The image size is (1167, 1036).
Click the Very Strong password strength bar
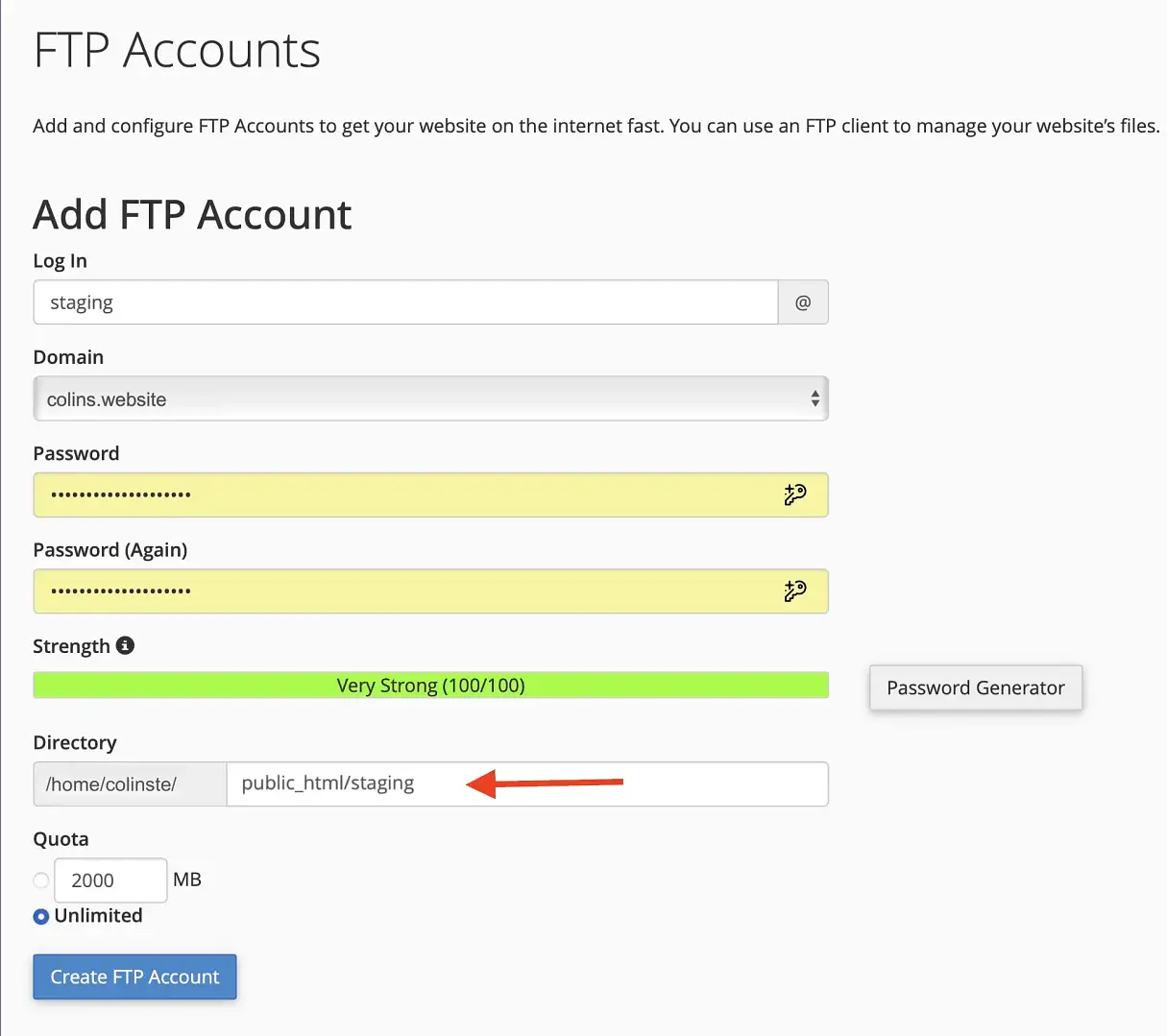click(x=430, y=685)
